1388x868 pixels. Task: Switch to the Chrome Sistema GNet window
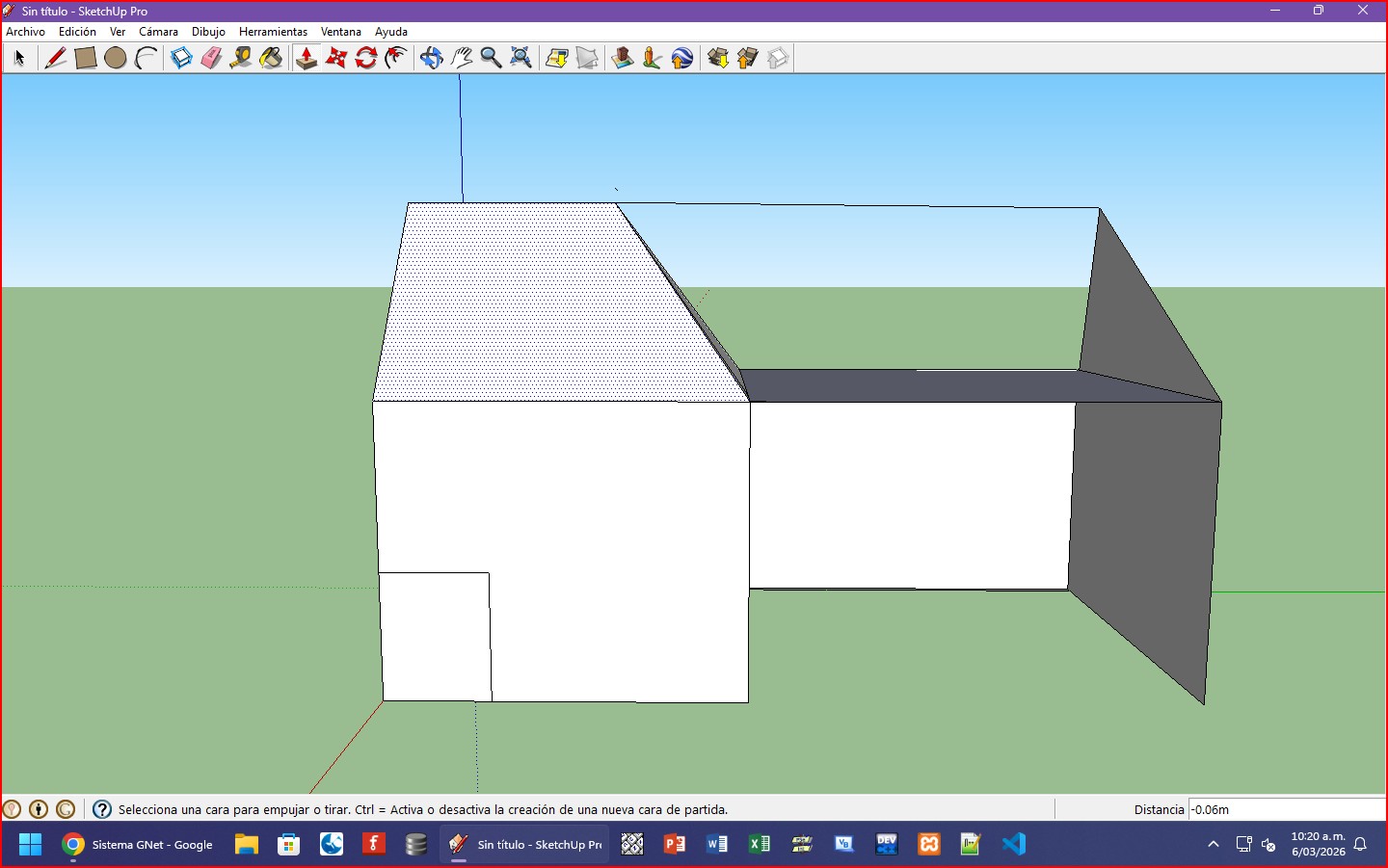tap(138, 845)
